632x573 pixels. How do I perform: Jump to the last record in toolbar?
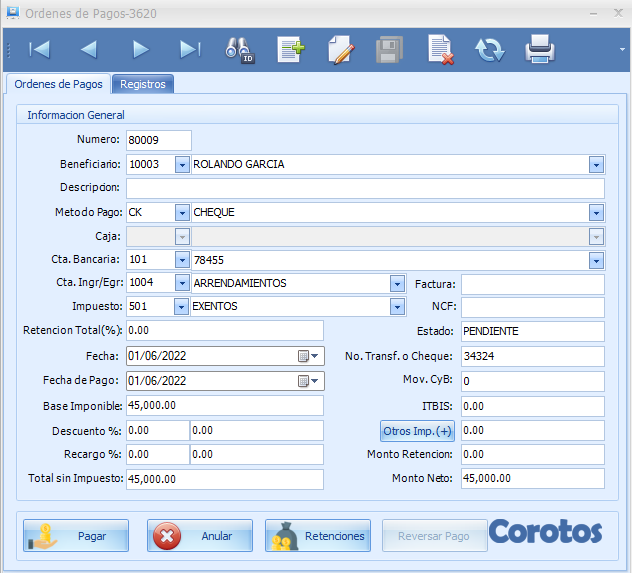coord(190,49)
